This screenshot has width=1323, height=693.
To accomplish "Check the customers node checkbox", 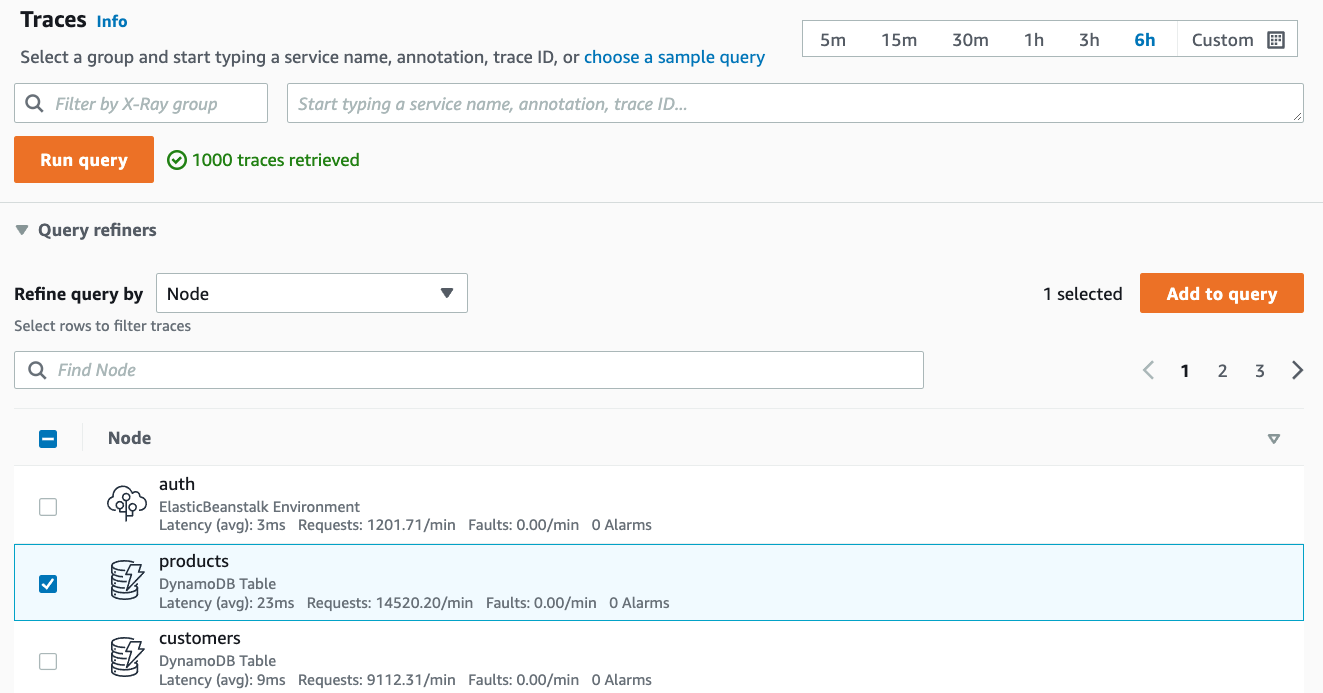I will (48, 661).
